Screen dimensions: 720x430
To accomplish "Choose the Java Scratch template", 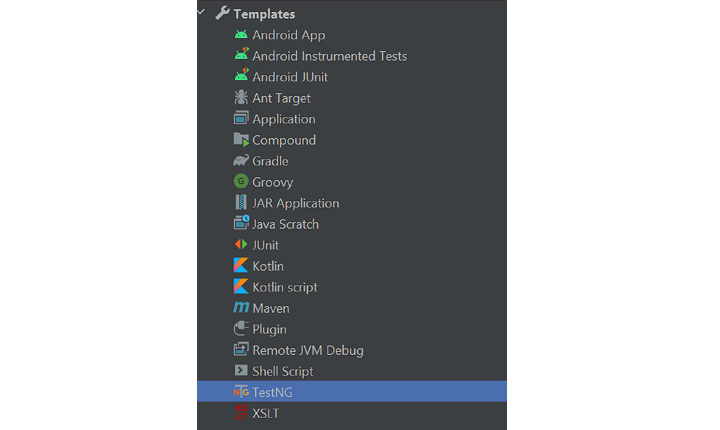I will click(285, 224).
